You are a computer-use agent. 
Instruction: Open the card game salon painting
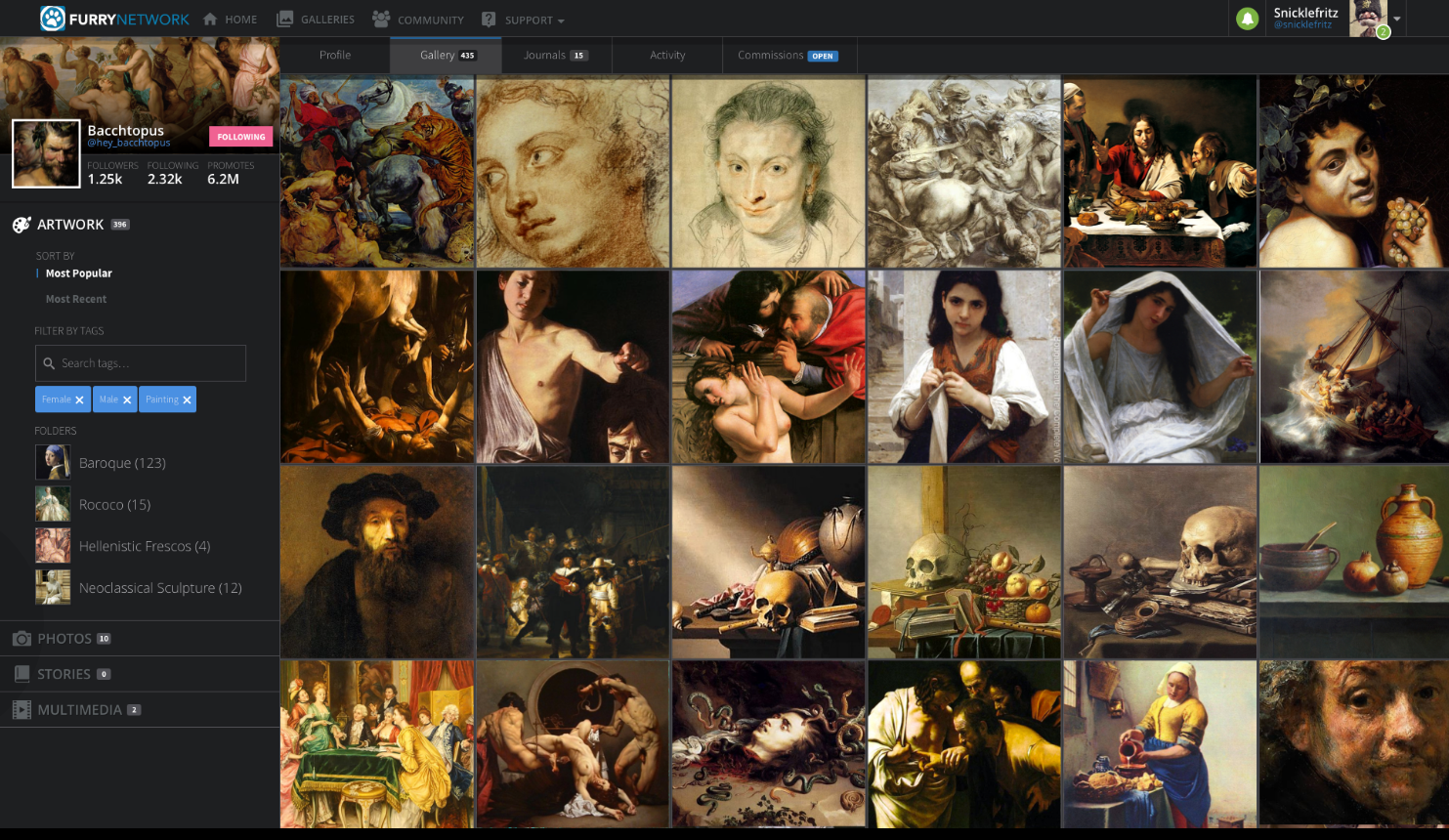click(377, 744)
